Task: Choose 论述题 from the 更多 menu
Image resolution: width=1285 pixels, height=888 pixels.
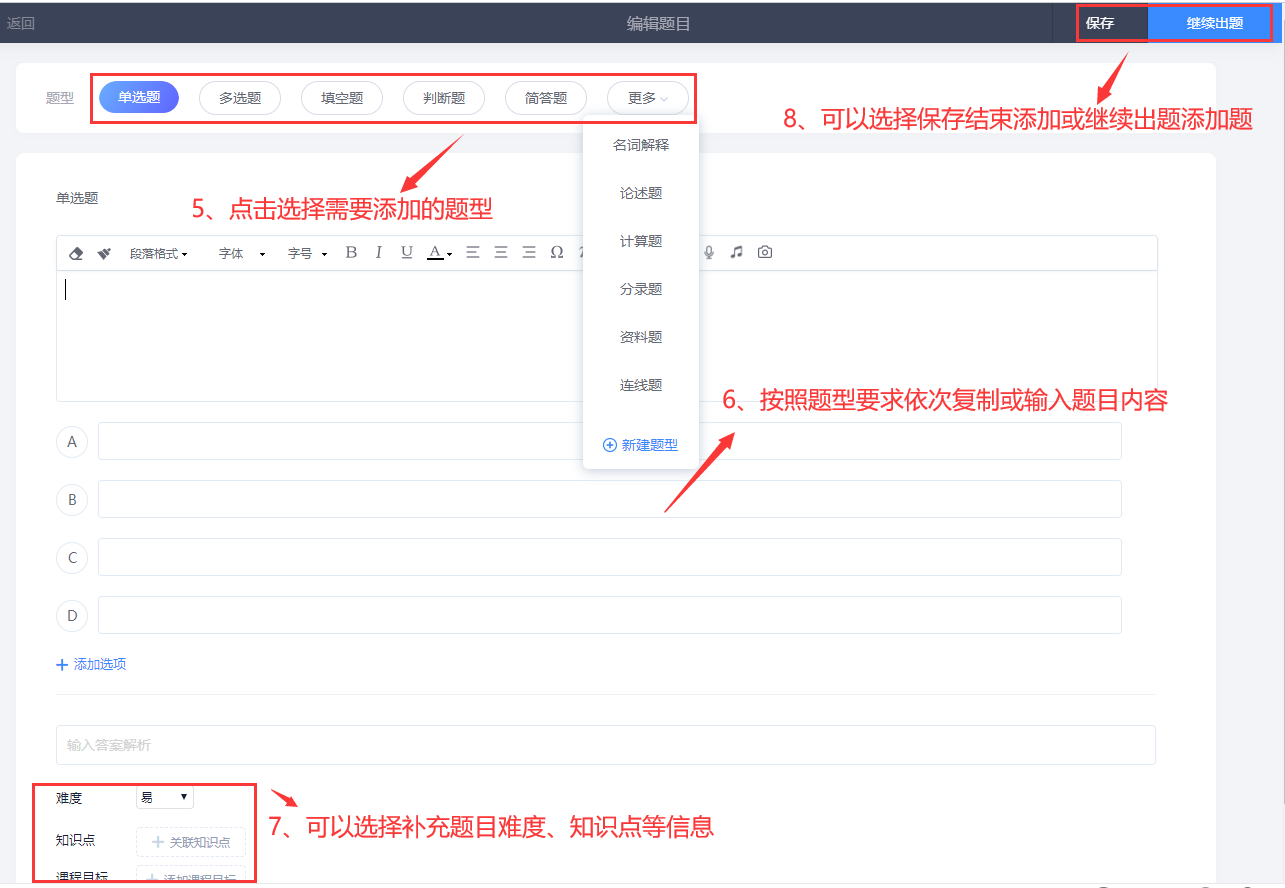Action: click(641, 193)
